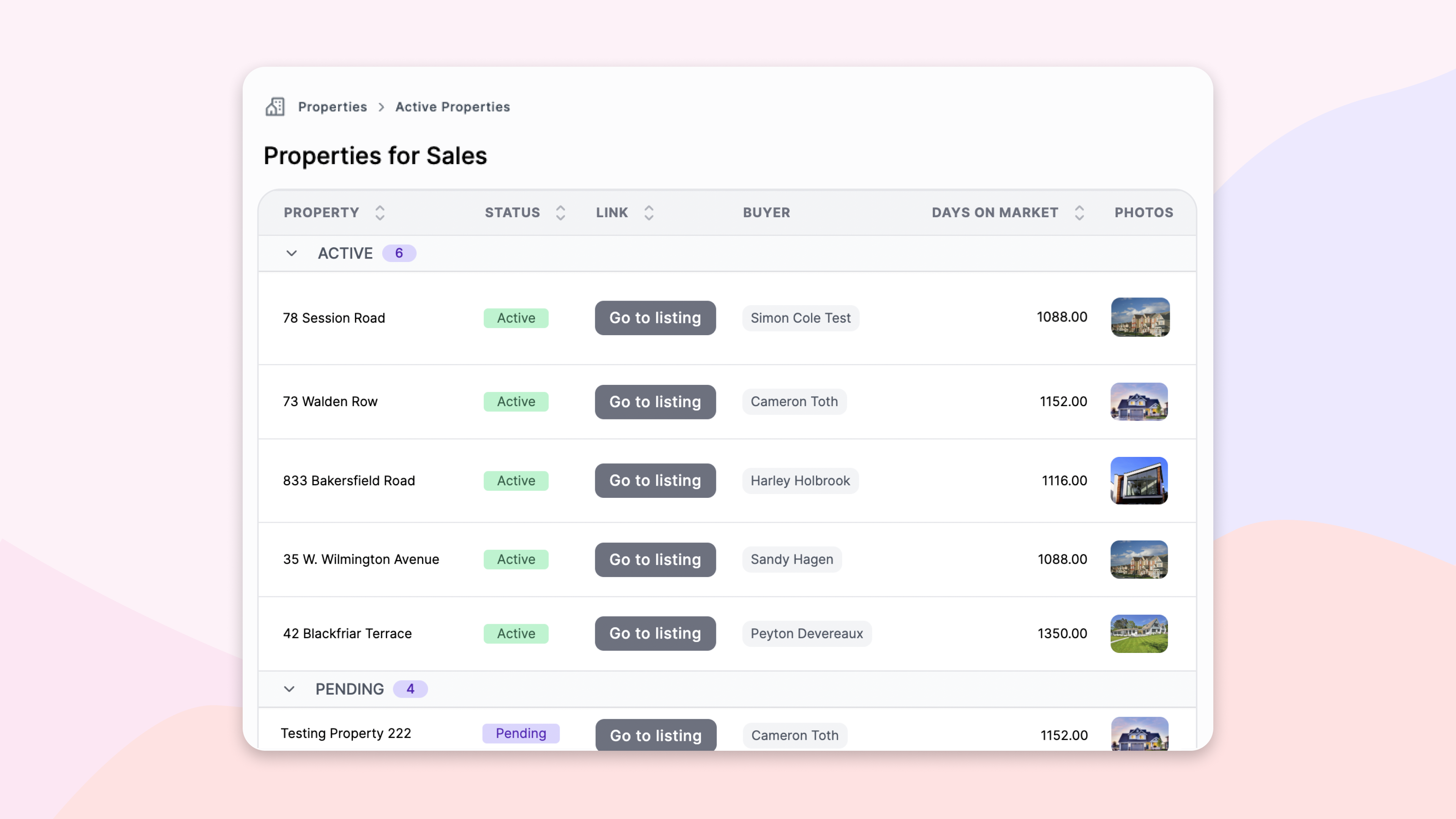Open the photo thumbnail for Testing Property 222
The height and width of the screenshot is (819, 1456).
click(1139, 734)
